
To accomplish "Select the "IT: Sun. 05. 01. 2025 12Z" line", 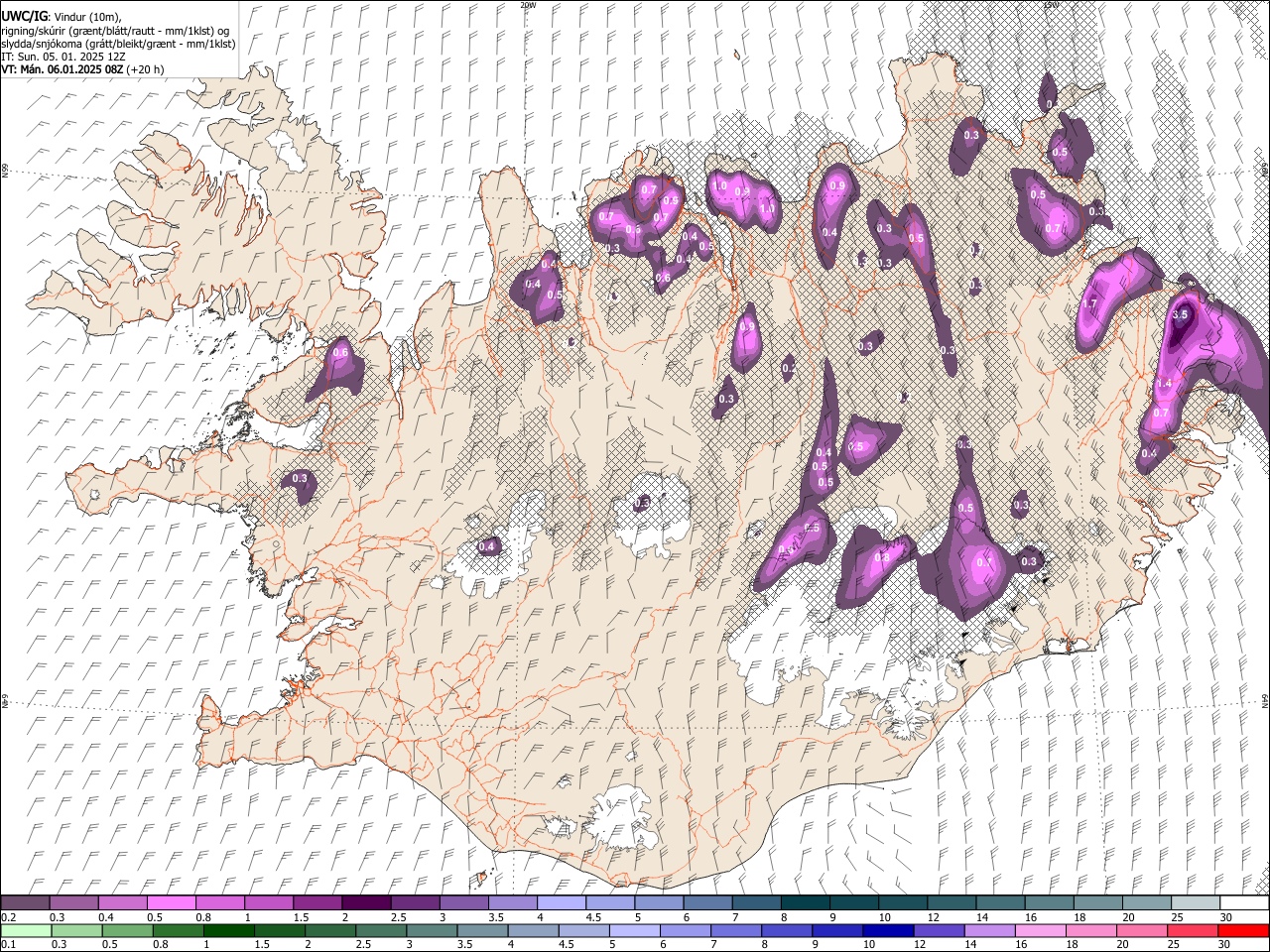I will point(63,57).
